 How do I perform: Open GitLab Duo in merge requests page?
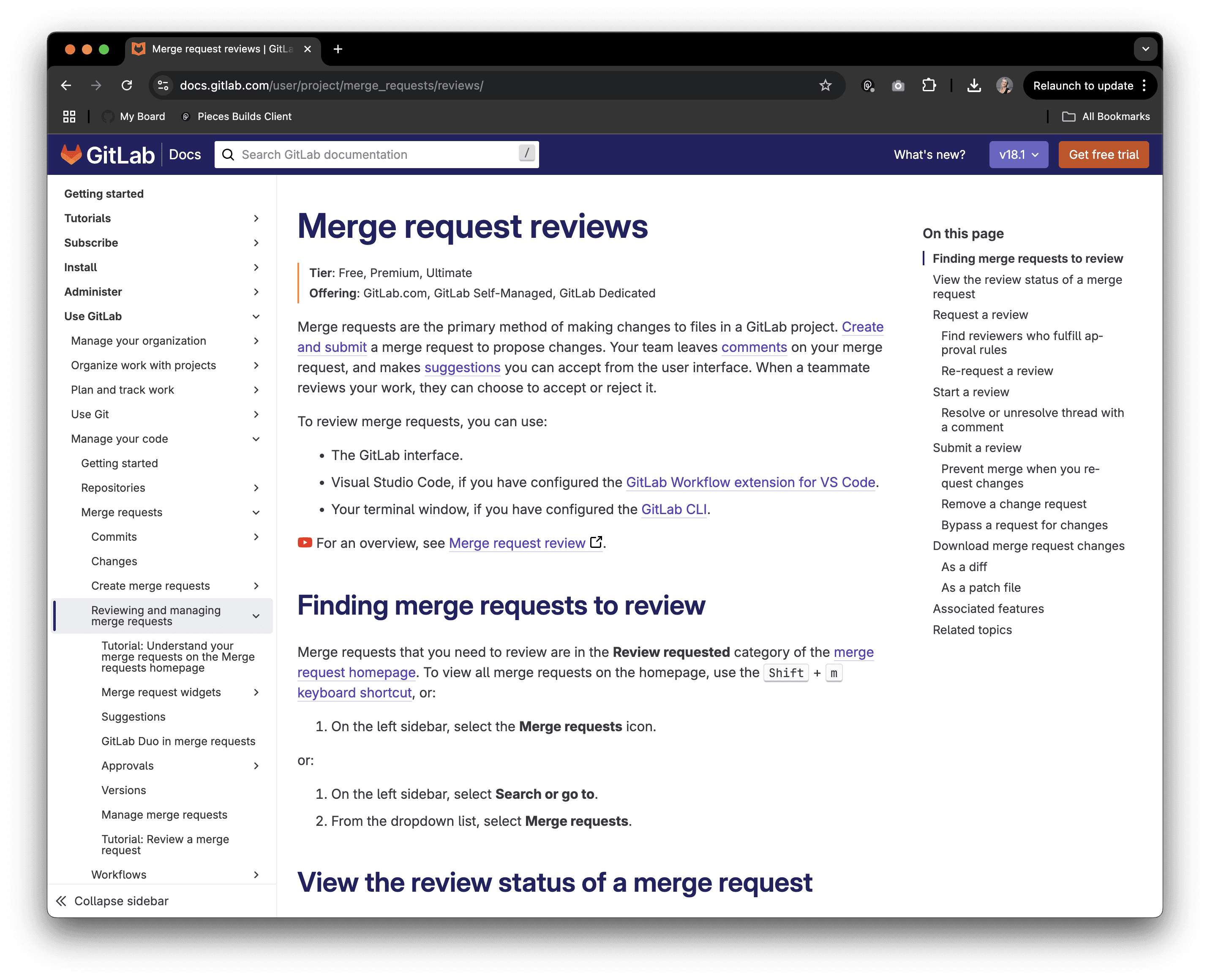(x=178, y=740)
